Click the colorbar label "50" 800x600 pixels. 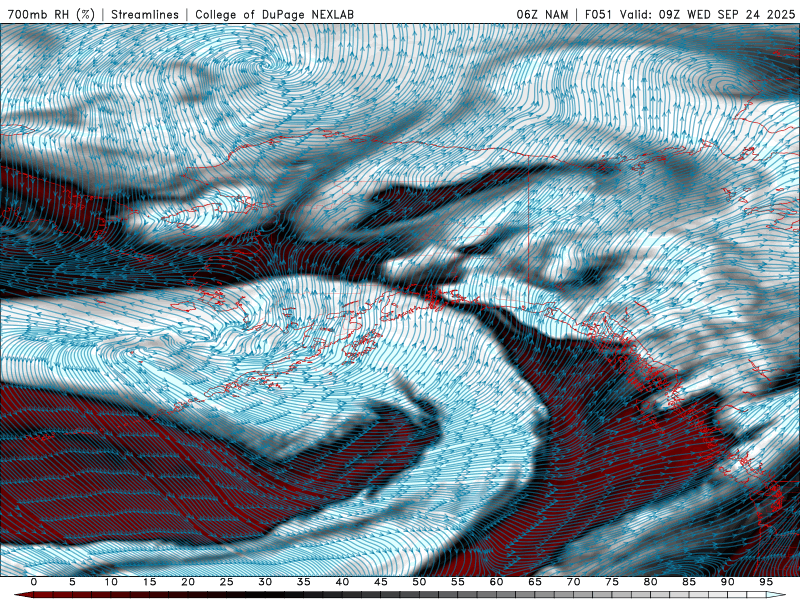pyautogui.click(x=419, y=582)
